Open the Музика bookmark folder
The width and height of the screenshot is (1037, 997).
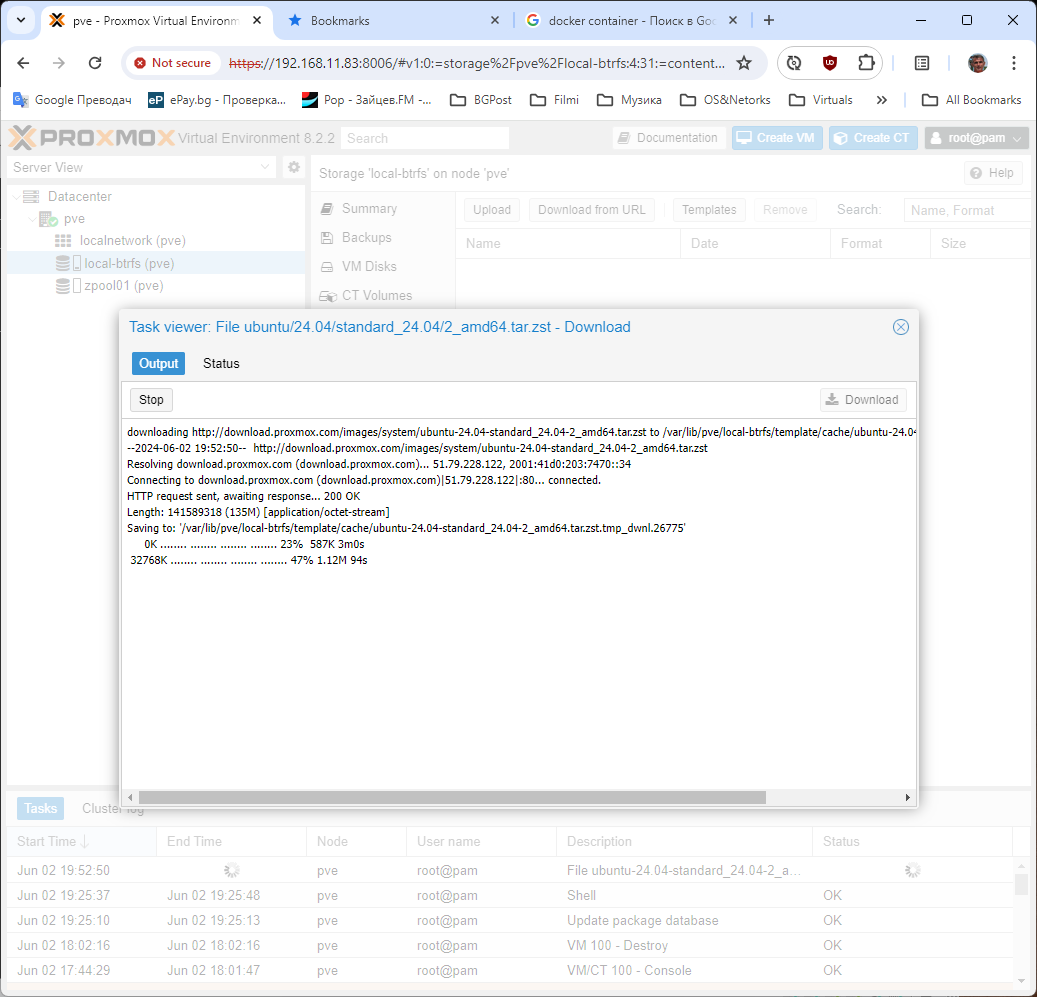coord(629,100)
